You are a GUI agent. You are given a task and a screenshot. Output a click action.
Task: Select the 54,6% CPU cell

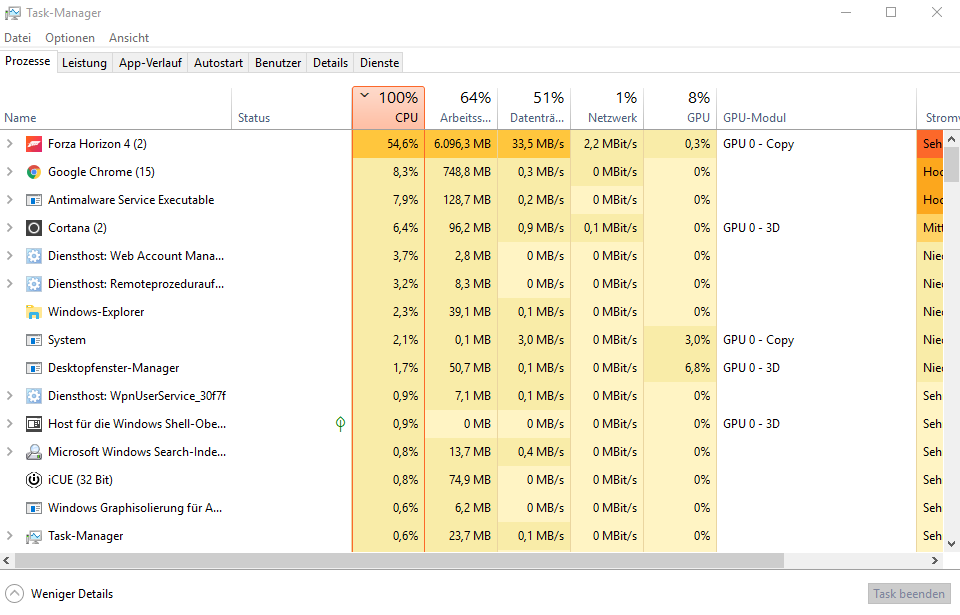tap(388, 144)
